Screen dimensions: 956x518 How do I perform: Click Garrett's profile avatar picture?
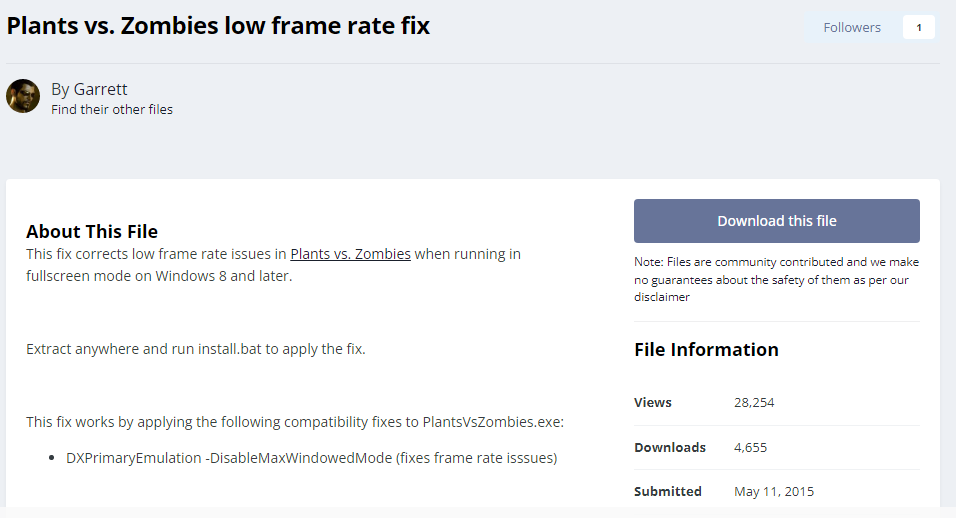pos(23,96)
